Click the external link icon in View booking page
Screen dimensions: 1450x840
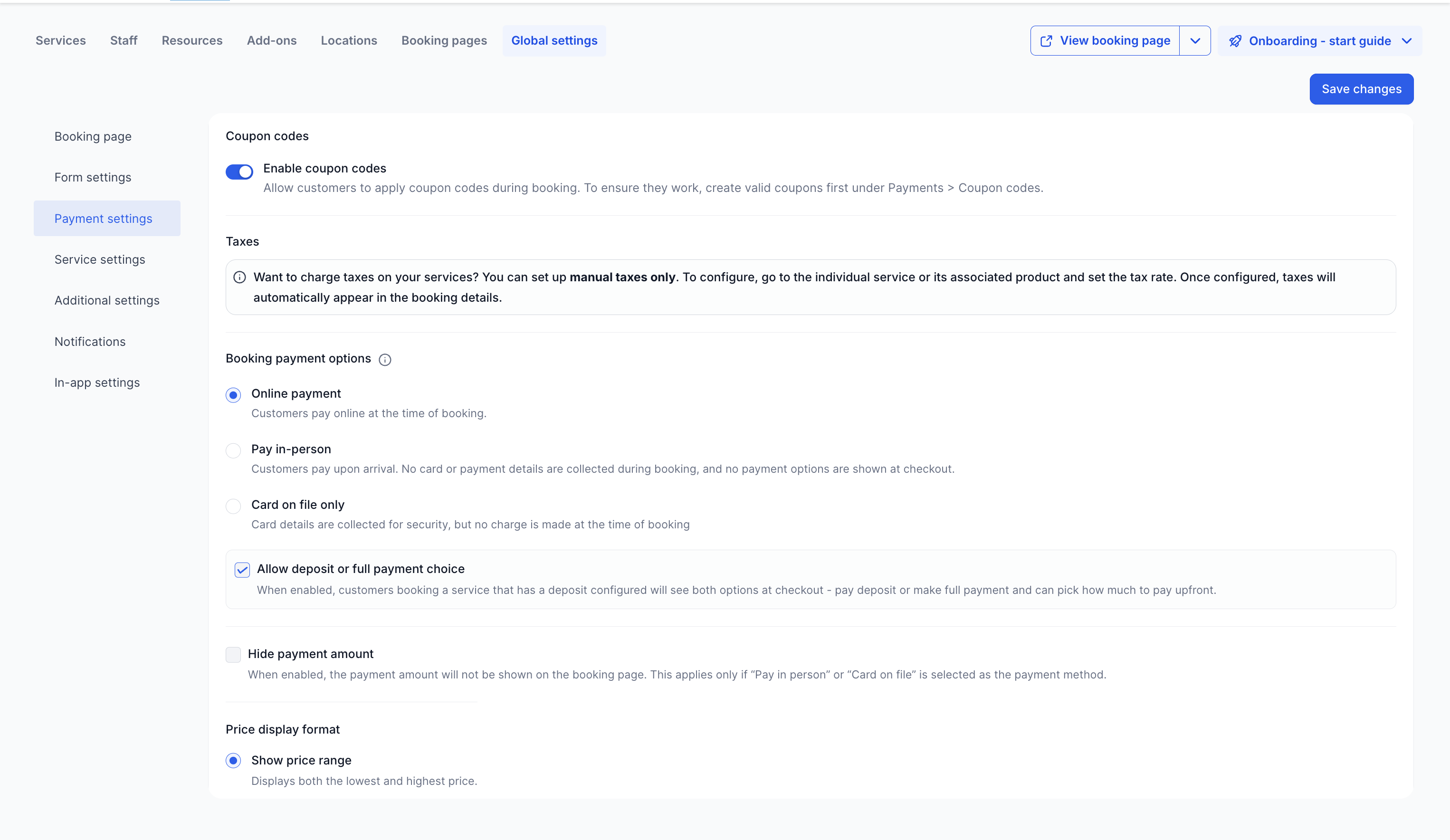point(1047,41)
